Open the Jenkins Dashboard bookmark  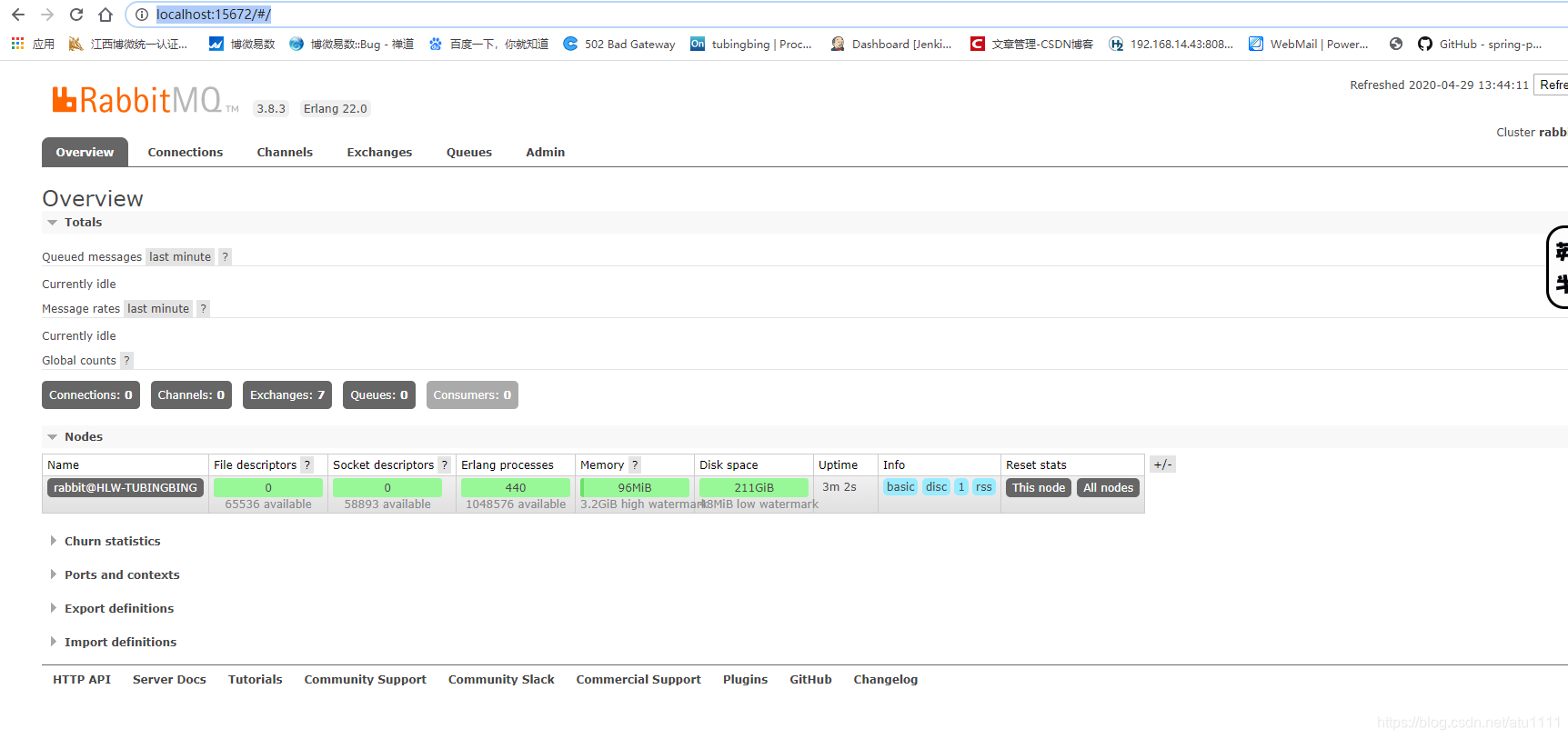tap(891, 44)
